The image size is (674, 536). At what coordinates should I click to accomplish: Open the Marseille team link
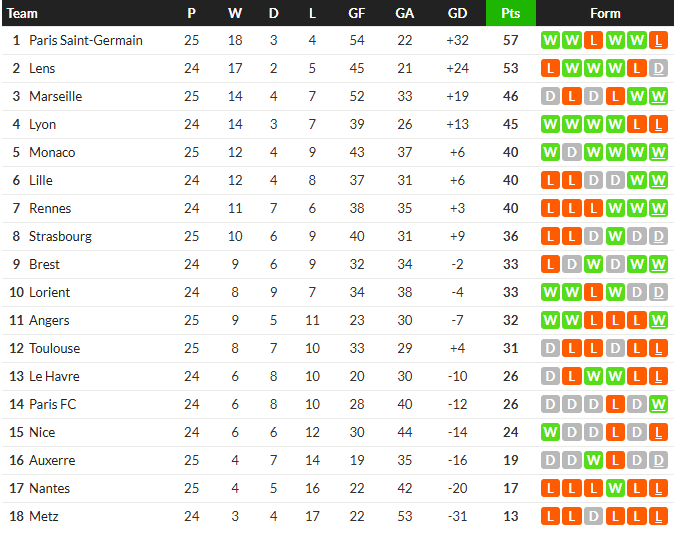coord(55,96)
